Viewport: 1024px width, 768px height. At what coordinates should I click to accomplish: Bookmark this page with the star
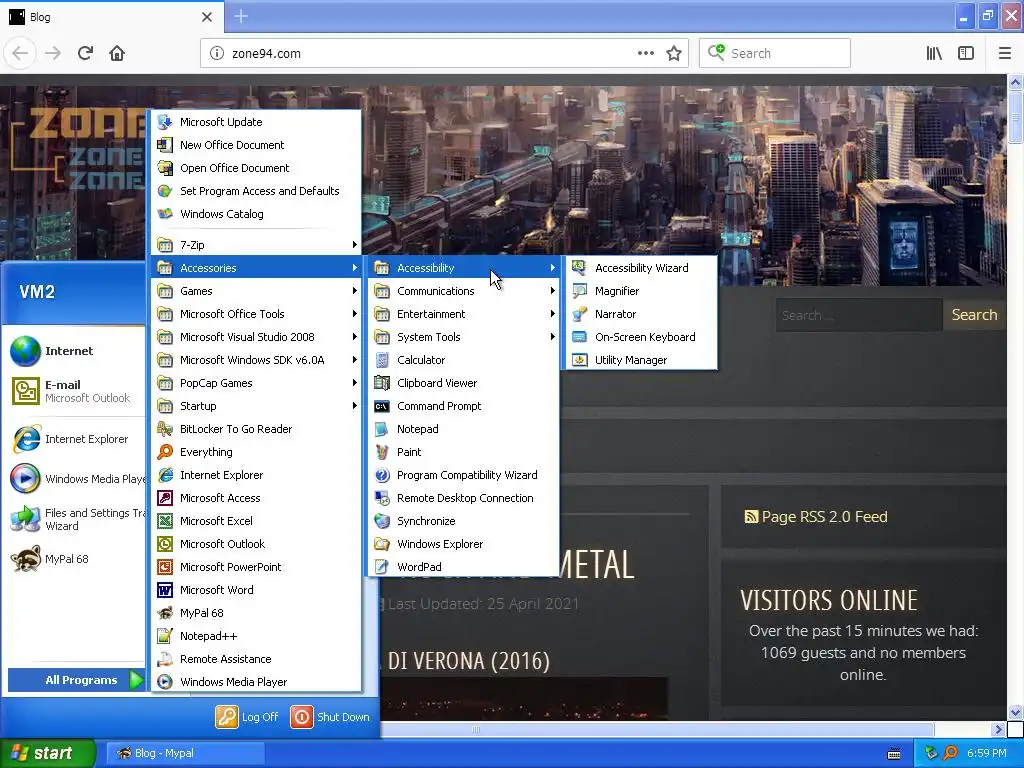(674, 53)
